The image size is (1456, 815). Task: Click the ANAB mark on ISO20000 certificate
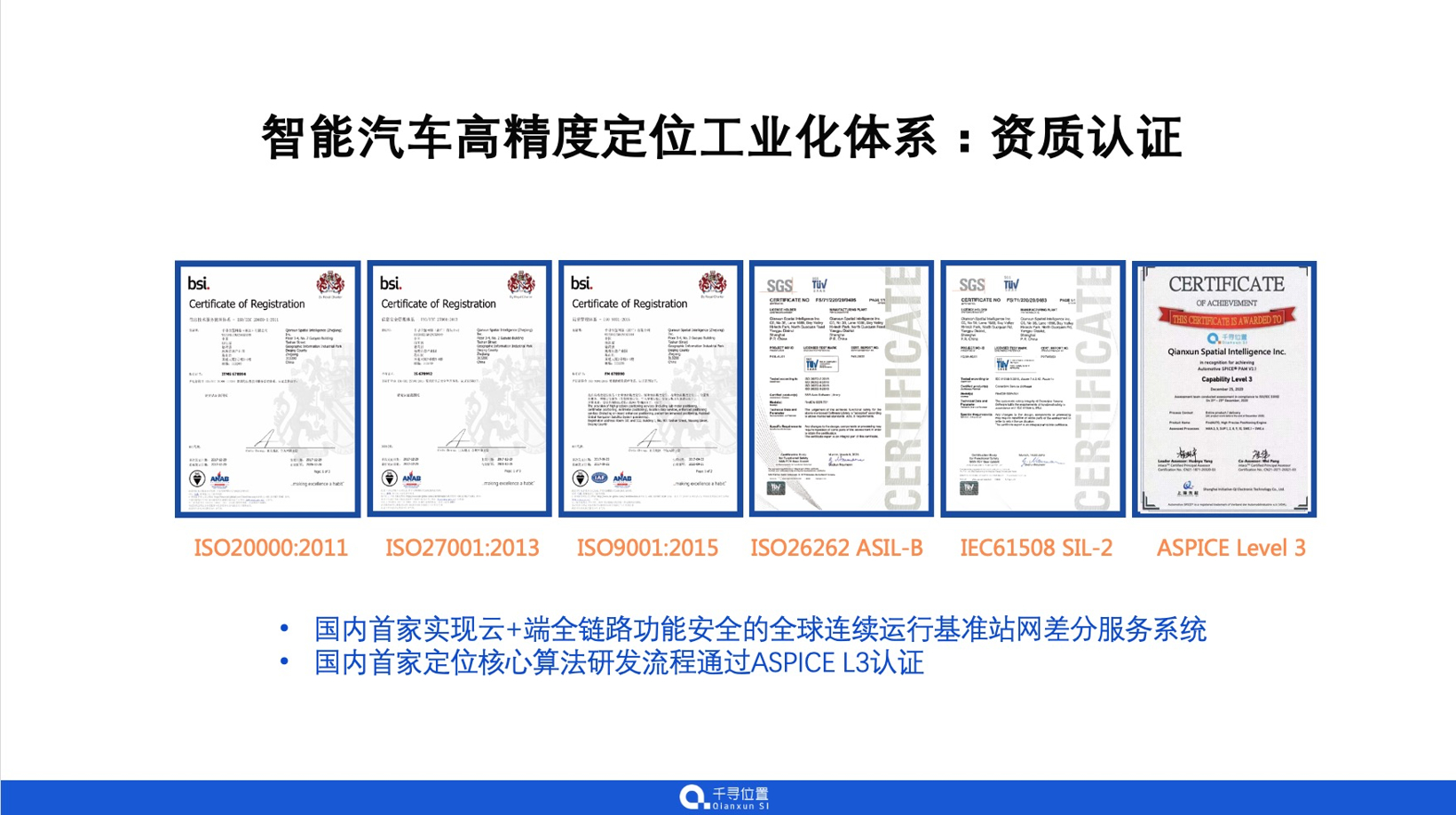[219, 479]
